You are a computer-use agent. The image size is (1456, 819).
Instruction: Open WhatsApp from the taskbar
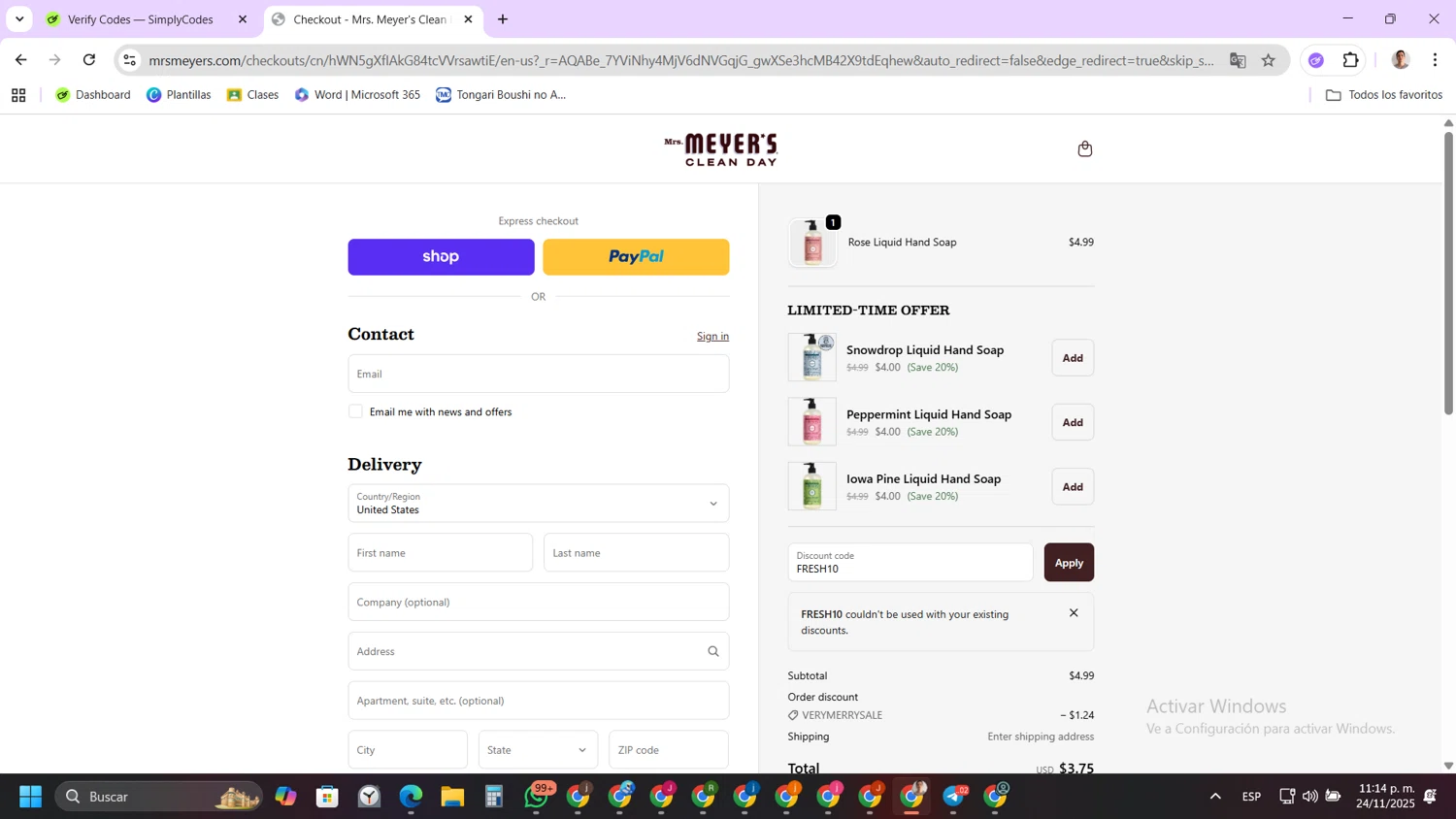(x=537, y=797)
